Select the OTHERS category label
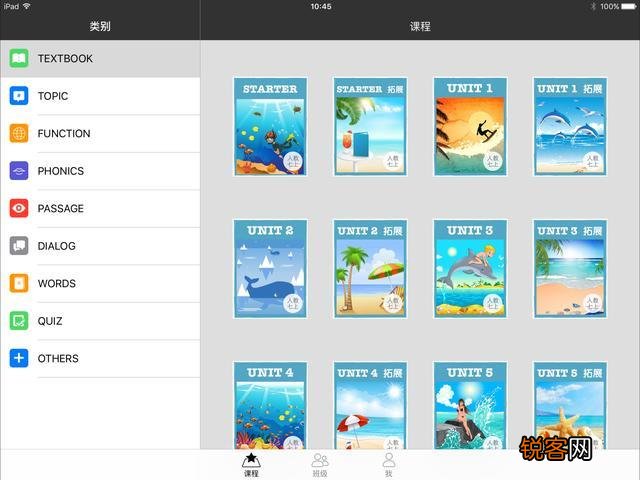 (x=58, y=359)
